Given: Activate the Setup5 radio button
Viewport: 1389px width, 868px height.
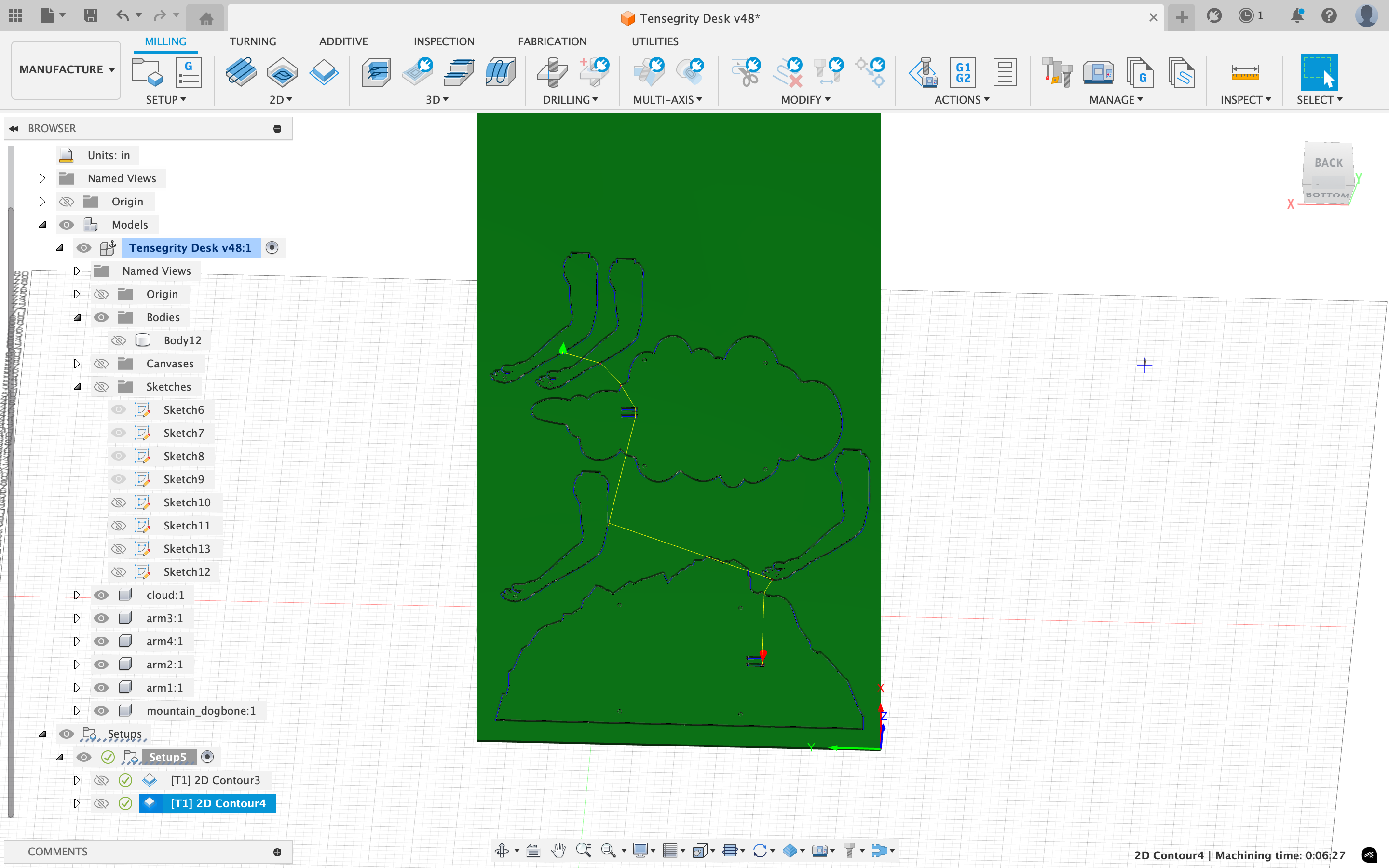Looking at the screenshot, I should point(208,757).
